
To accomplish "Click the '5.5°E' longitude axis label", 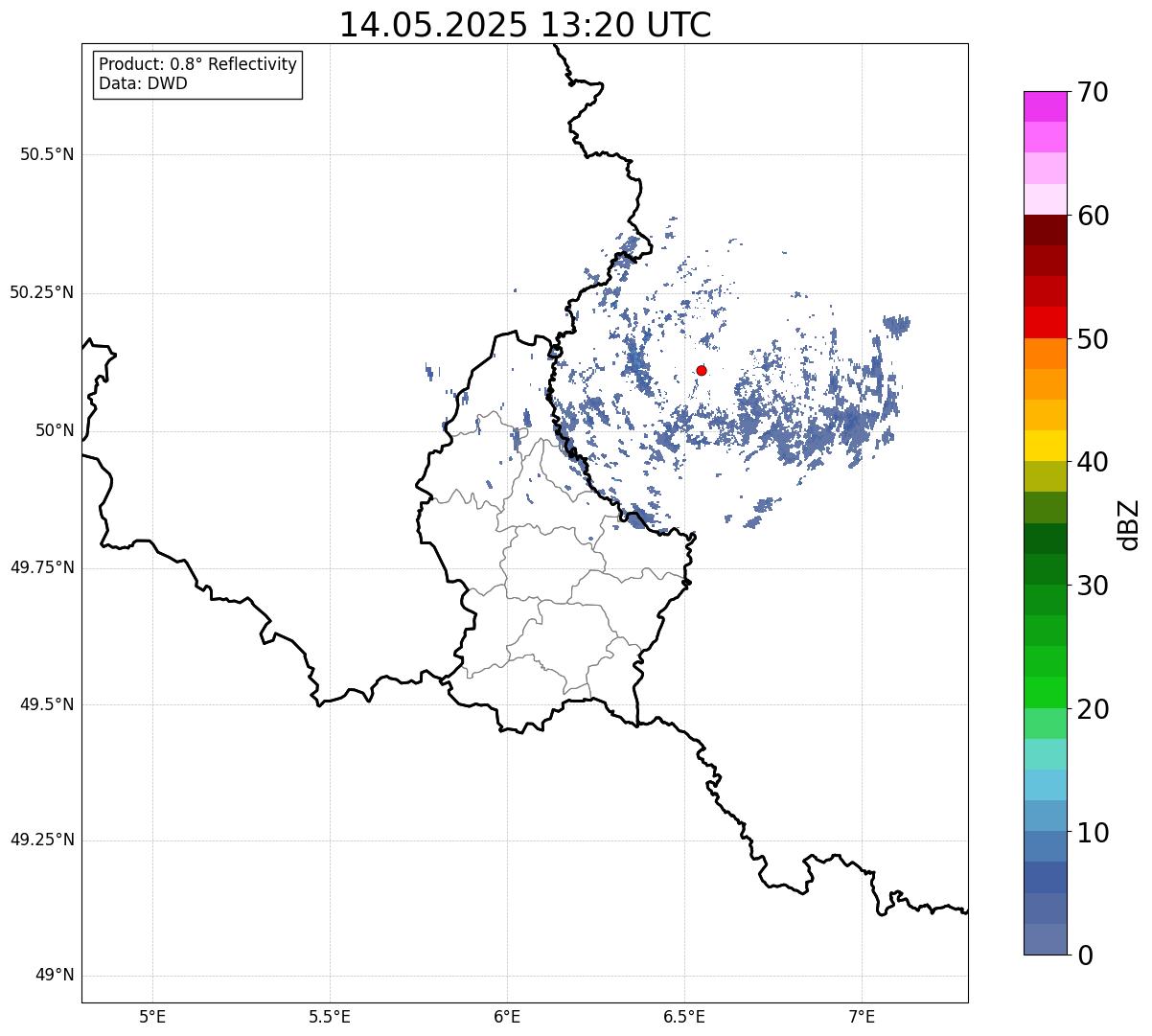I will click(330, 1017).
